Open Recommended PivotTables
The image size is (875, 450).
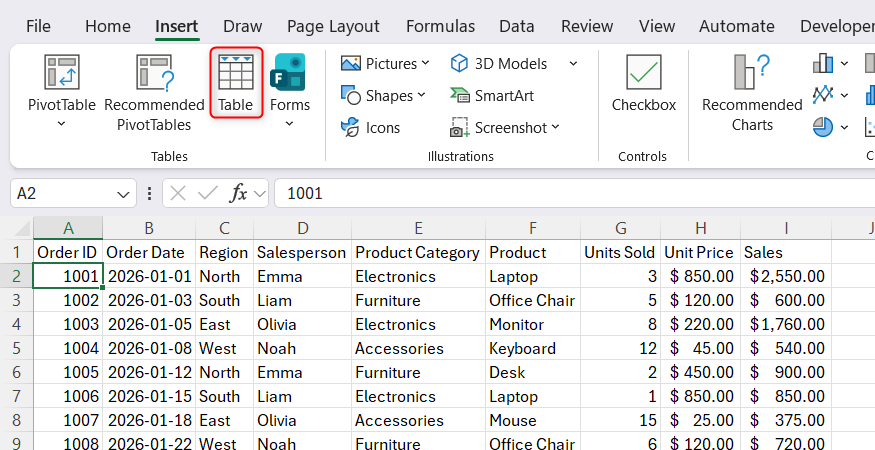[154, 92]
